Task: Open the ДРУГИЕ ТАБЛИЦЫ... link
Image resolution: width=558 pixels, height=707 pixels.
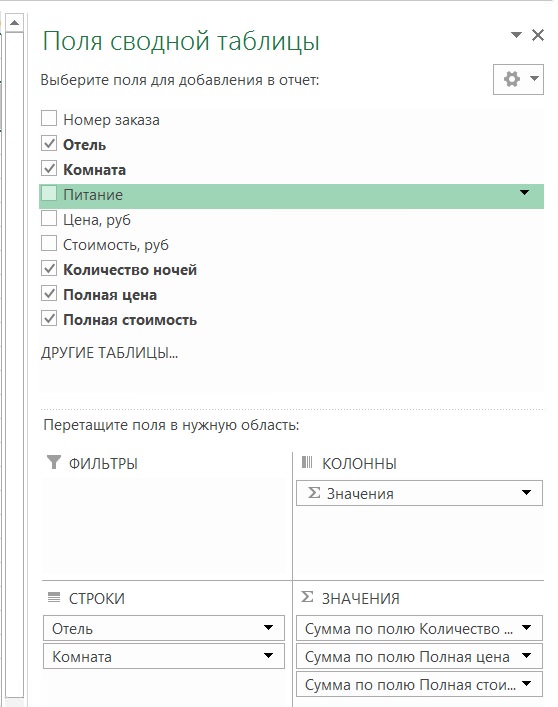Action: point(110,353)
